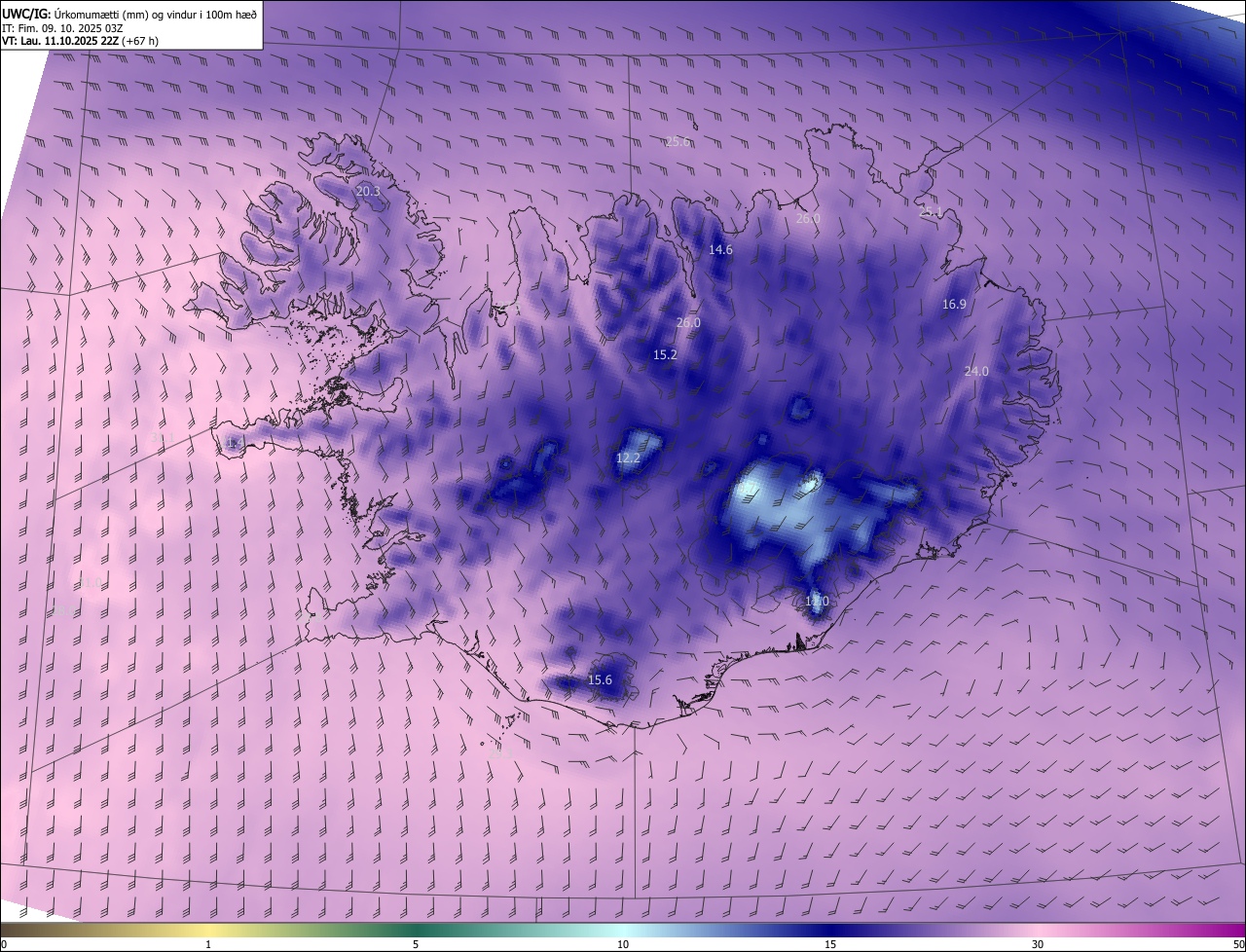1246x952 pixels.
Task: Click the tick label 0 on the colour scale
Action: point(4,944)
